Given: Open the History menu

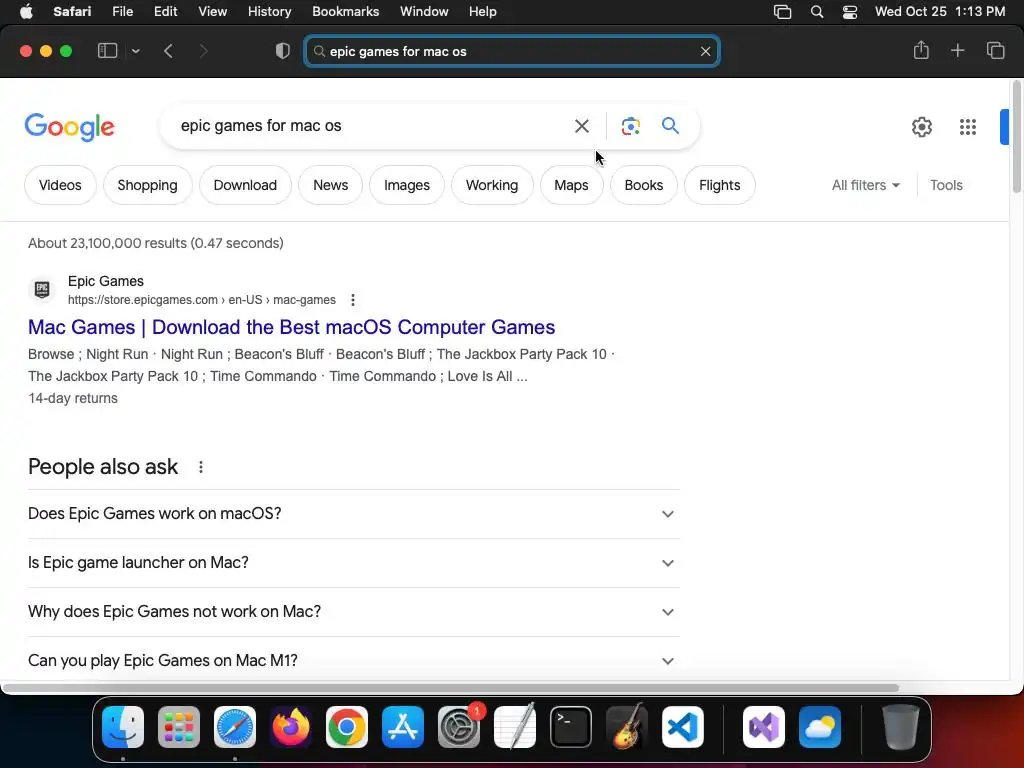Looking at the screenshot, I should coord(269,12).
